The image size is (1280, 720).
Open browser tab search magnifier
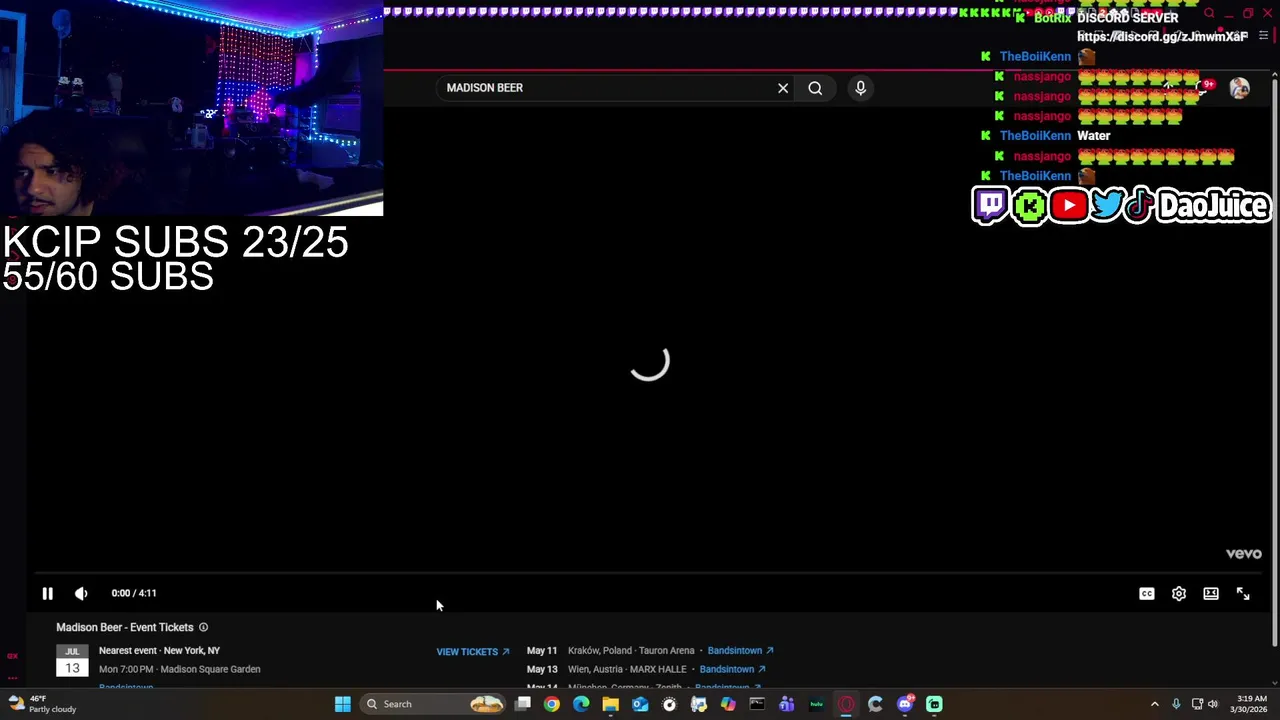(x=1209, y=13)
